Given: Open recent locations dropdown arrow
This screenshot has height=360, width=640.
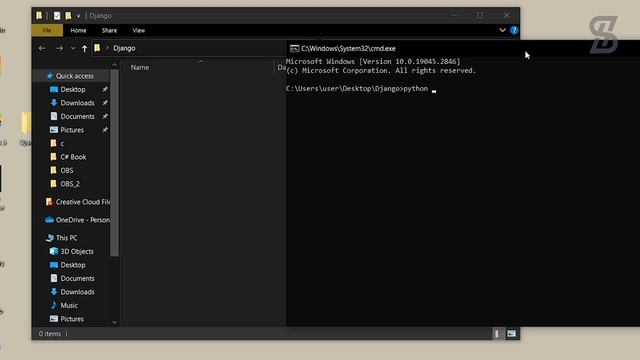Looking at the screenshot, I should (x=73, y=48).
